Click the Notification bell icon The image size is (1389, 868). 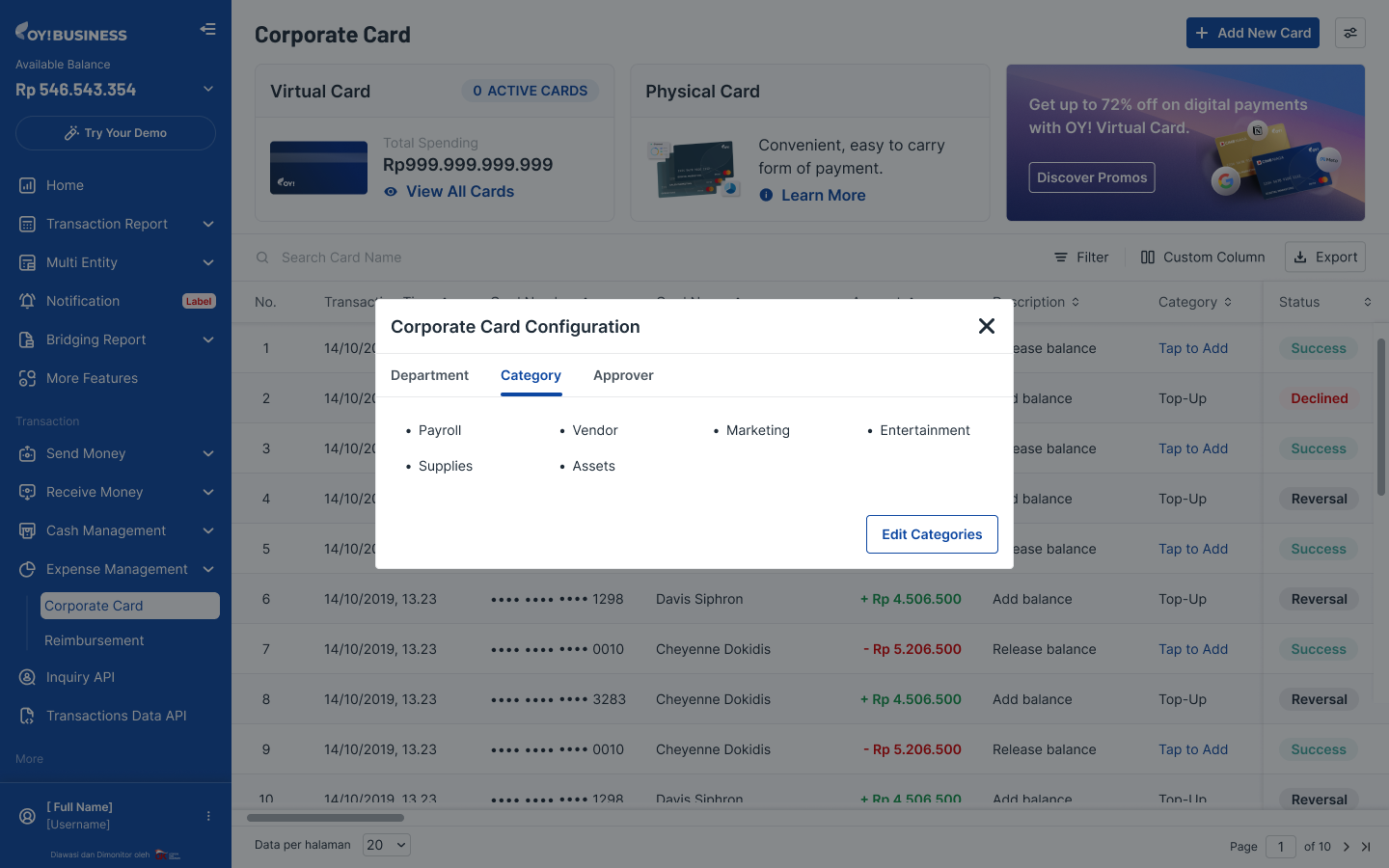(x=27, y=301)
